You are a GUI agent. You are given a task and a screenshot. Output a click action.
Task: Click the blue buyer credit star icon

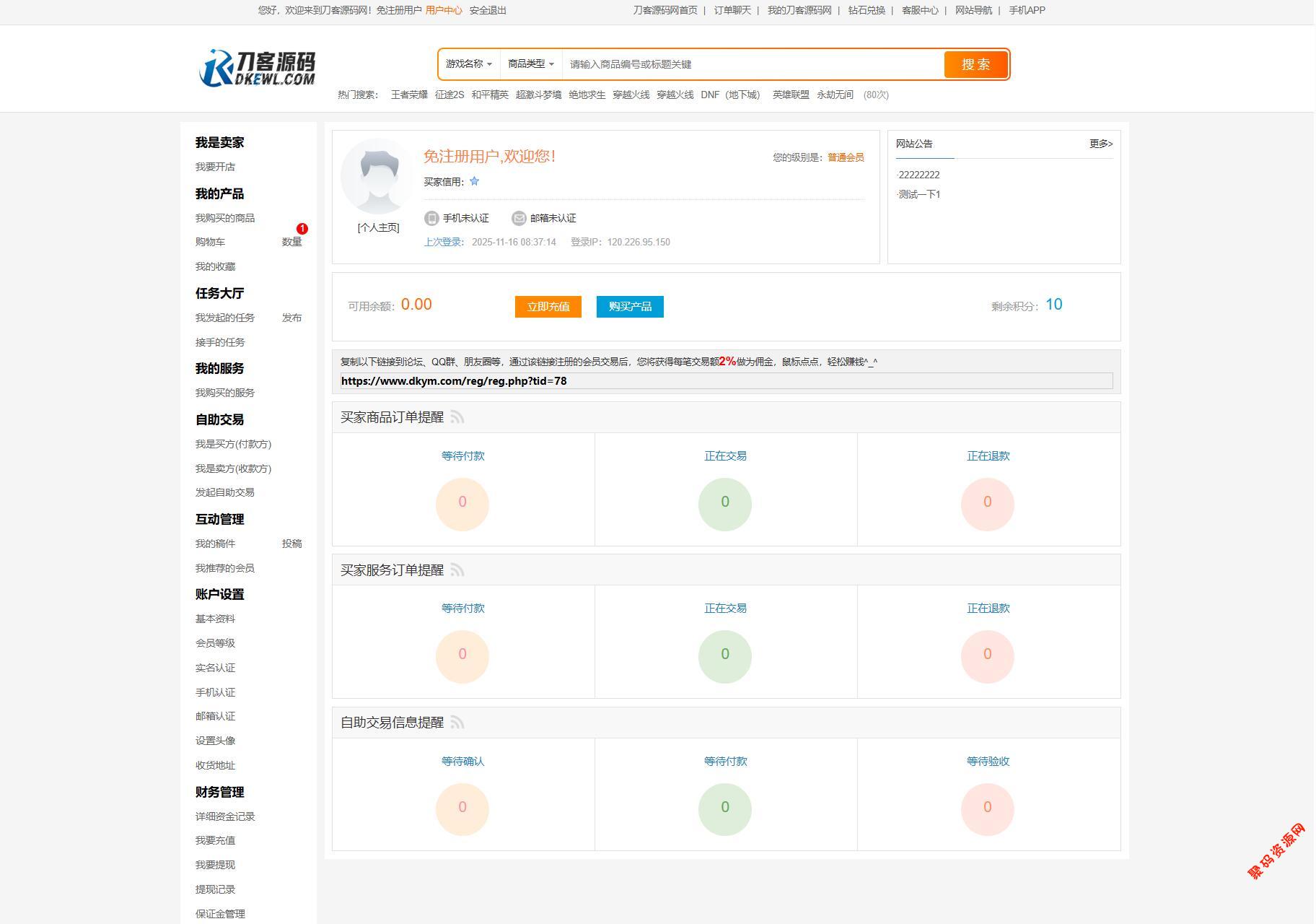coord(474,181)
